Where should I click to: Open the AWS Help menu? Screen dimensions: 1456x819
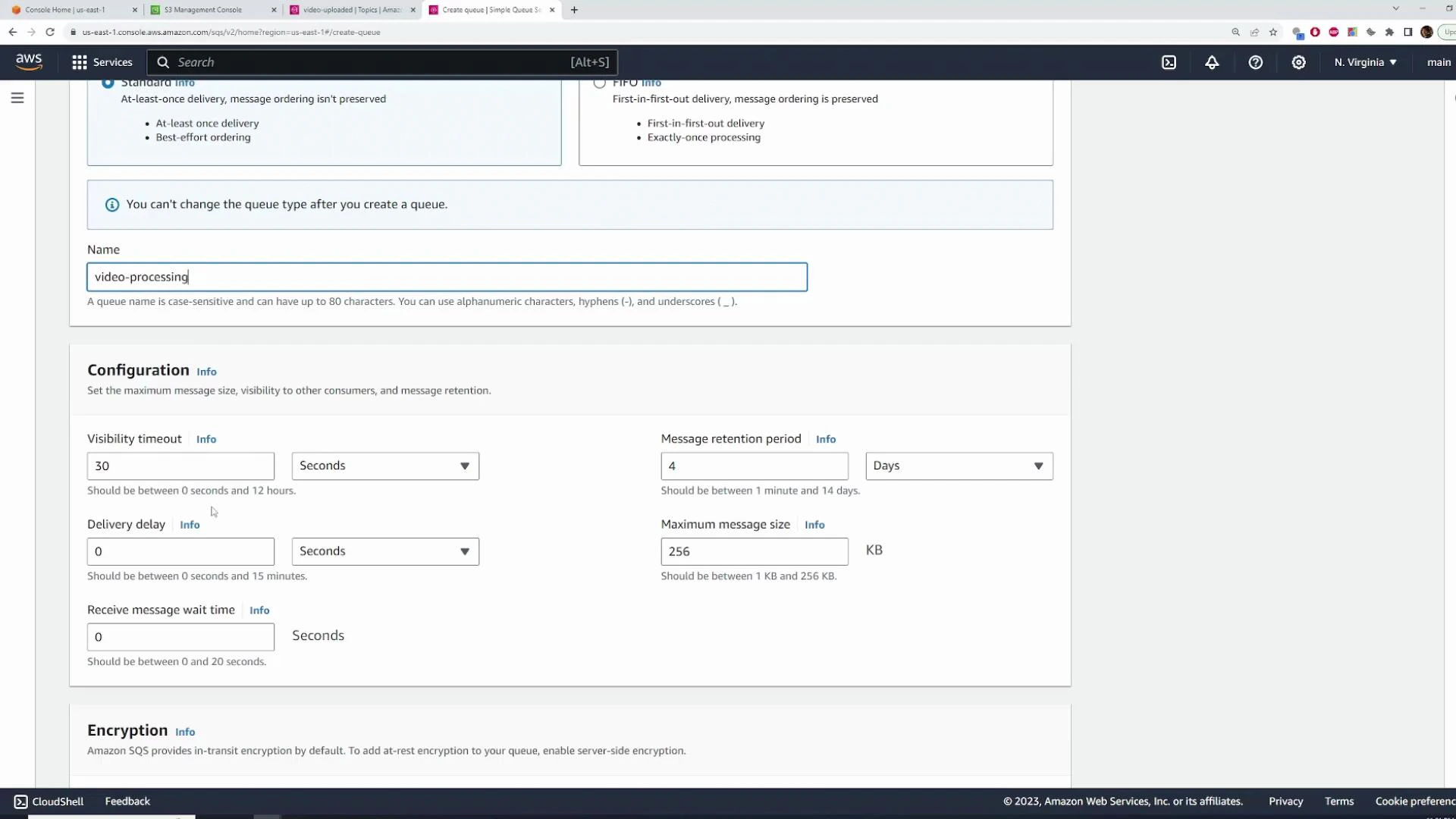click(x=1255, y=62)
